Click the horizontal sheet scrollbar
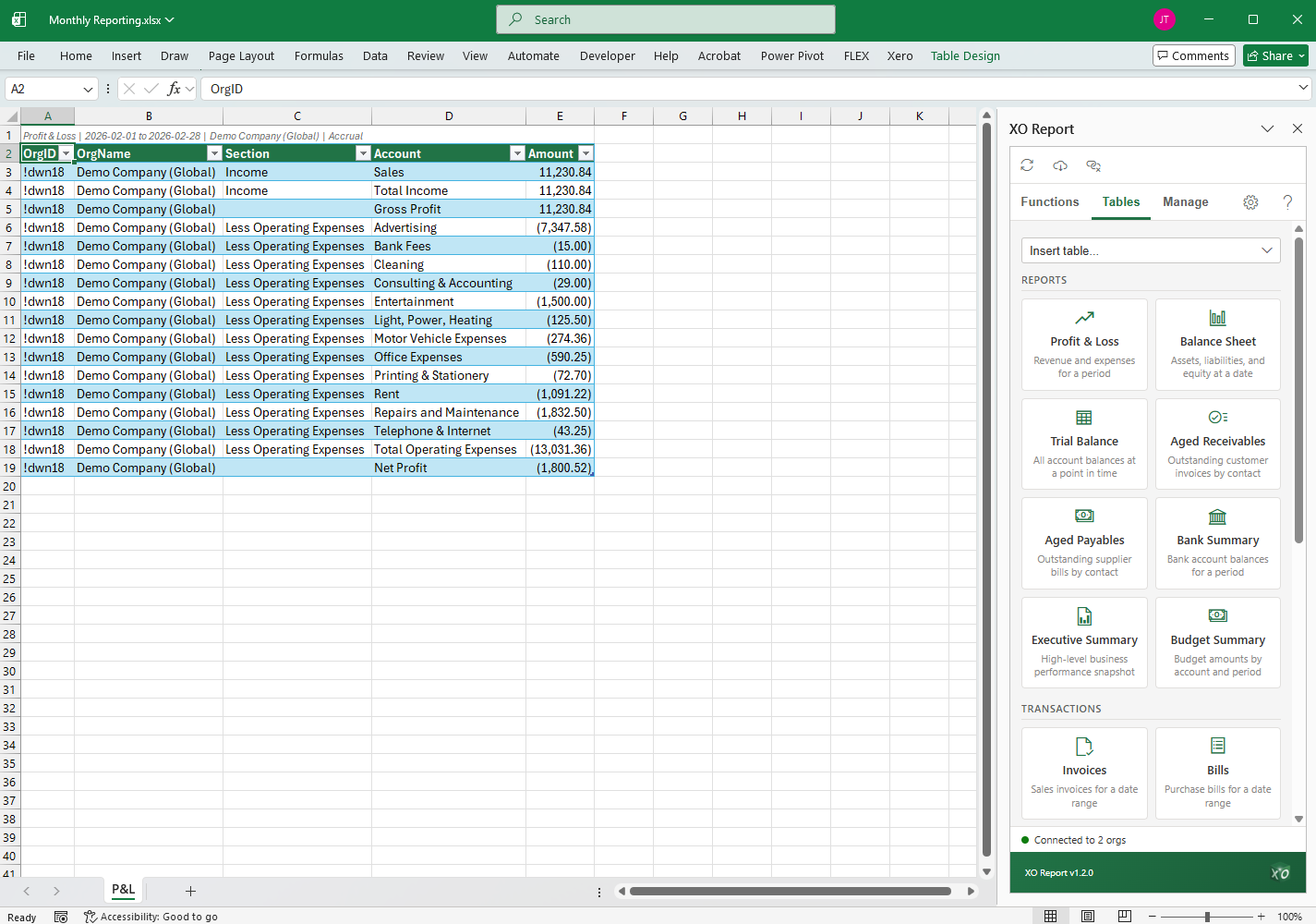 (x=791, y=891)
